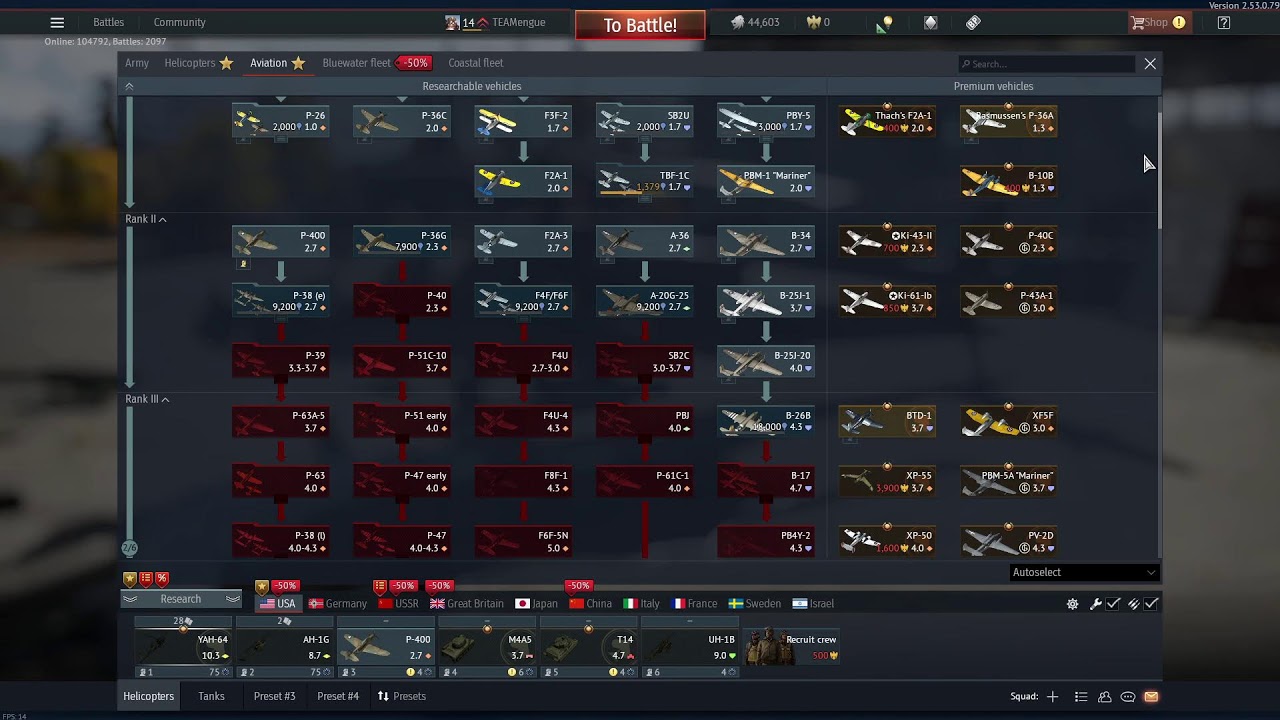Choose USSR nation
The width and height of the screenshot is (1280, 720).
pos(398,603)
